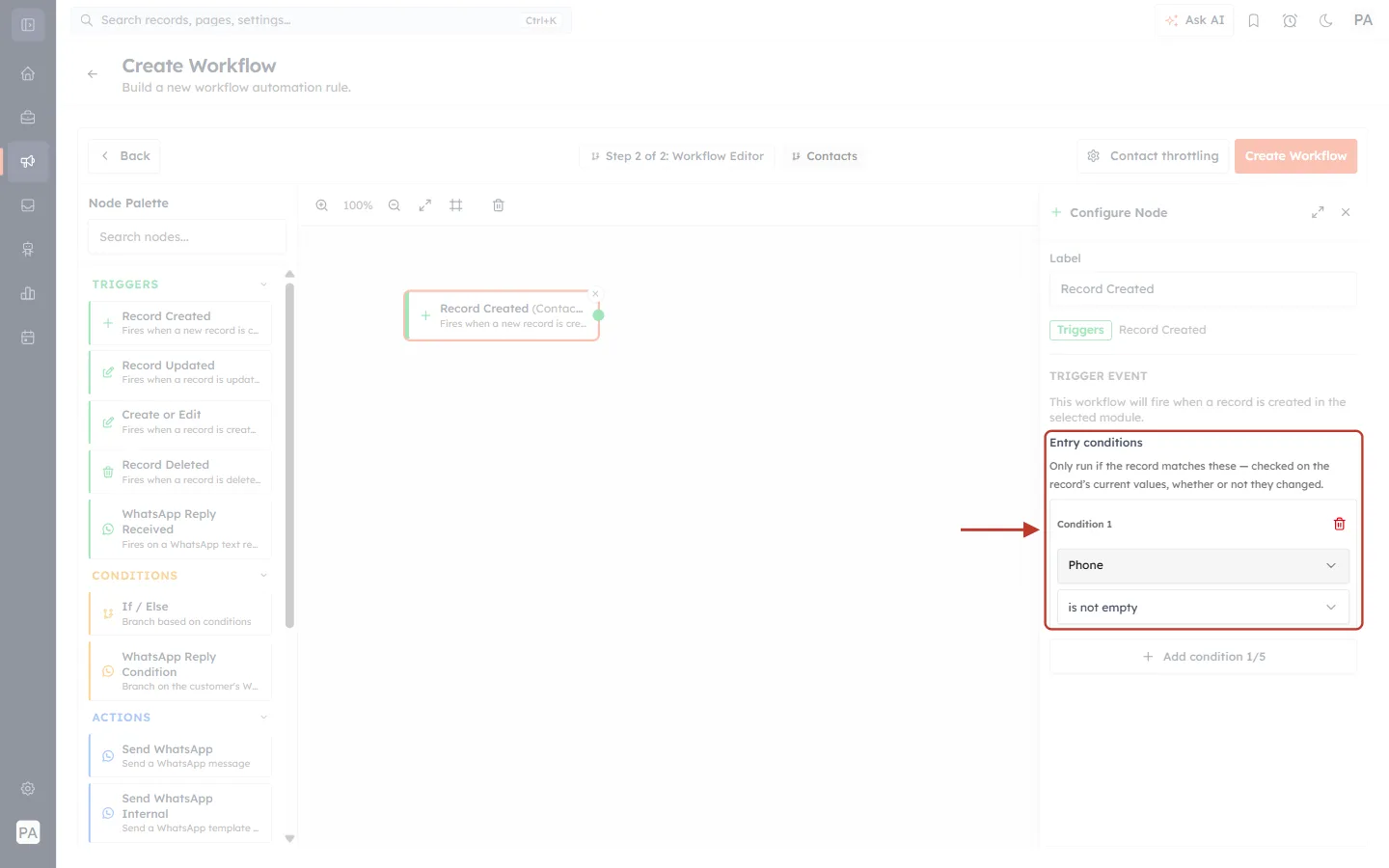Viewport: 1389px width, 868px height.
Task: Collapse the TRIGGERS section
Action: [263, 285]
